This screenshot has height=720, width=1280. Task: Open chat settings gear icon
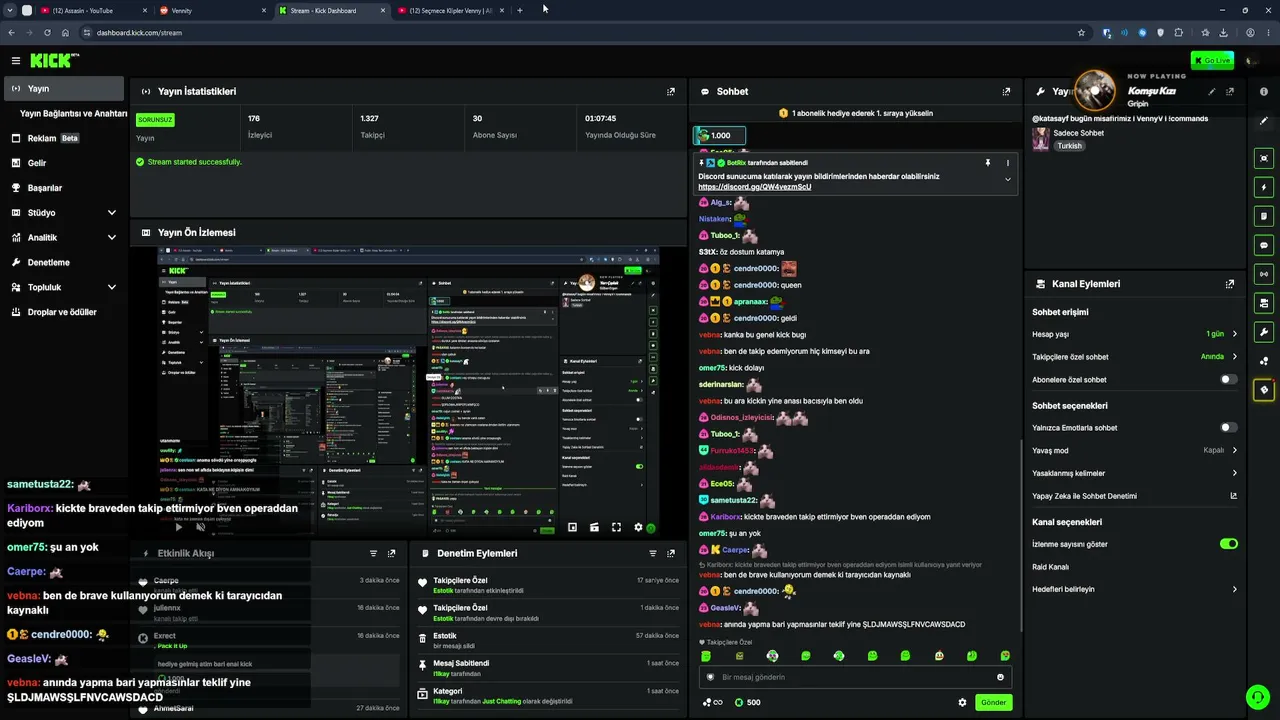click(x=962, y=702)
